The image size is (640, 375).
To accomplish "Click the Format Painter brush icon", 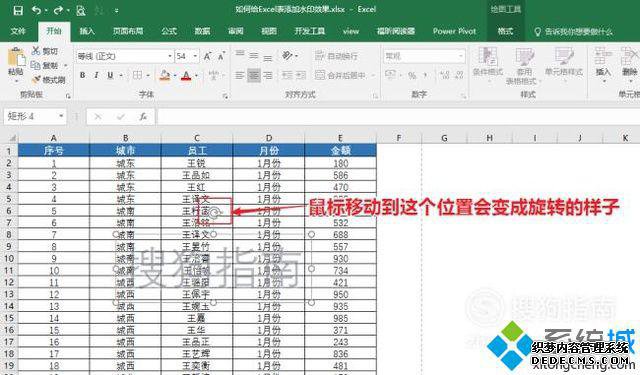I will [37, 80].
